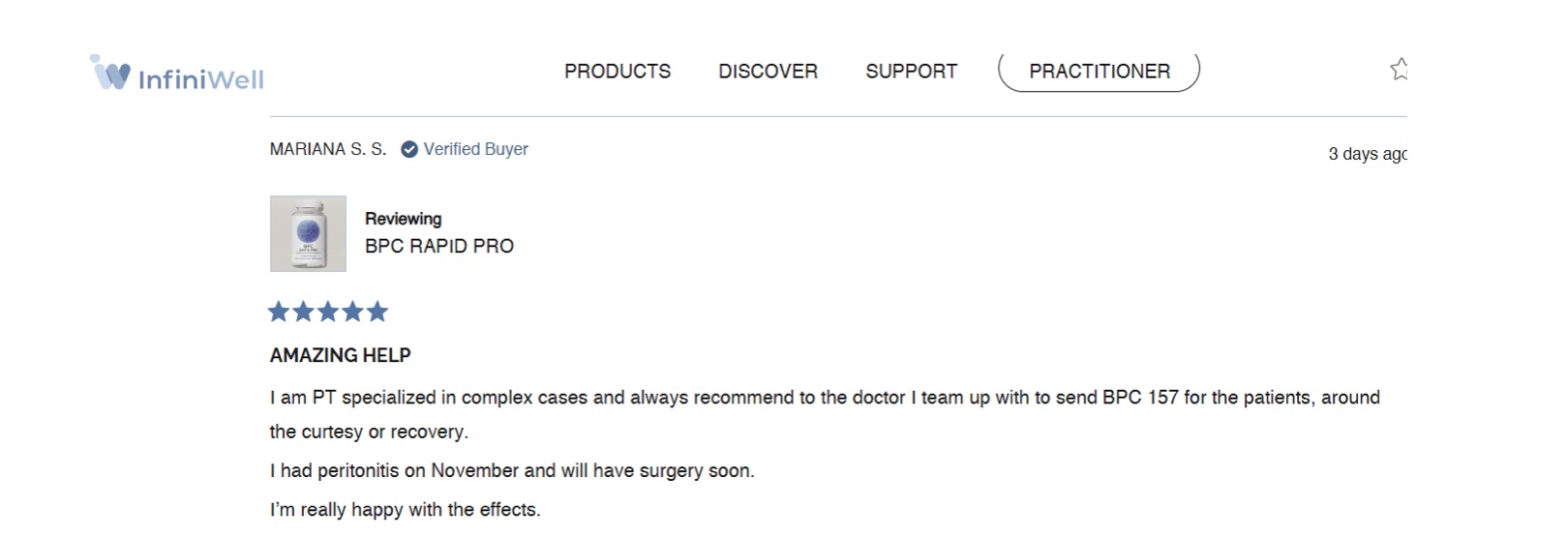Click the first rating star
Screen dimensions: 1568x538
pyautogui.click(x=279, y=312)
